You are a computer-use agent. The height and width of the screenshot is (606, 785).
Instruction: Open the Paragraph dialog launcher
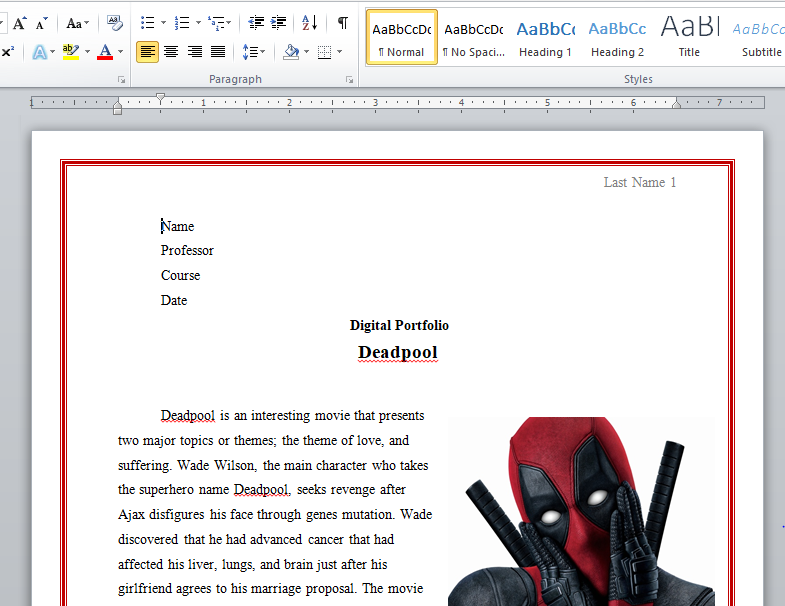[349, 80]
